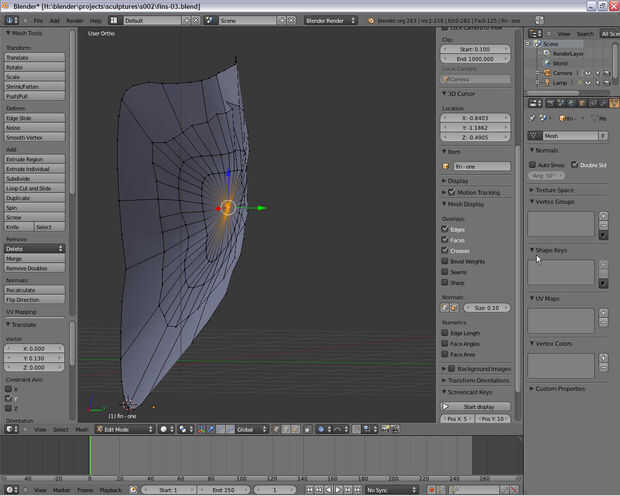Click the World icon in outliner
Screen dimensions: 620x496
pos(547,63)
